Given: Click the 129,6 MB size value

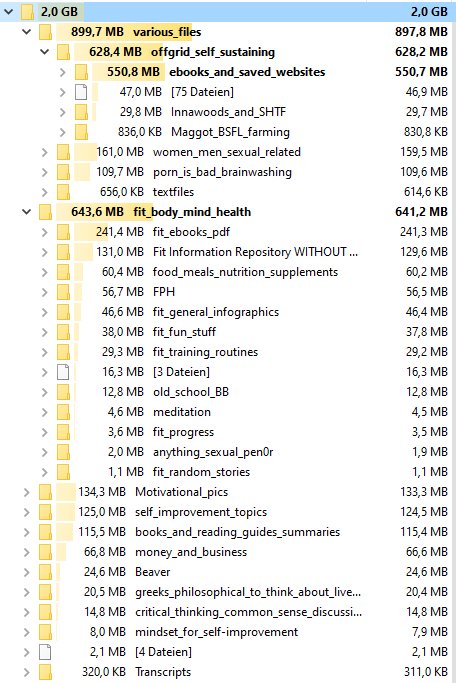Looking at the screenshot, I should point(424,252).
